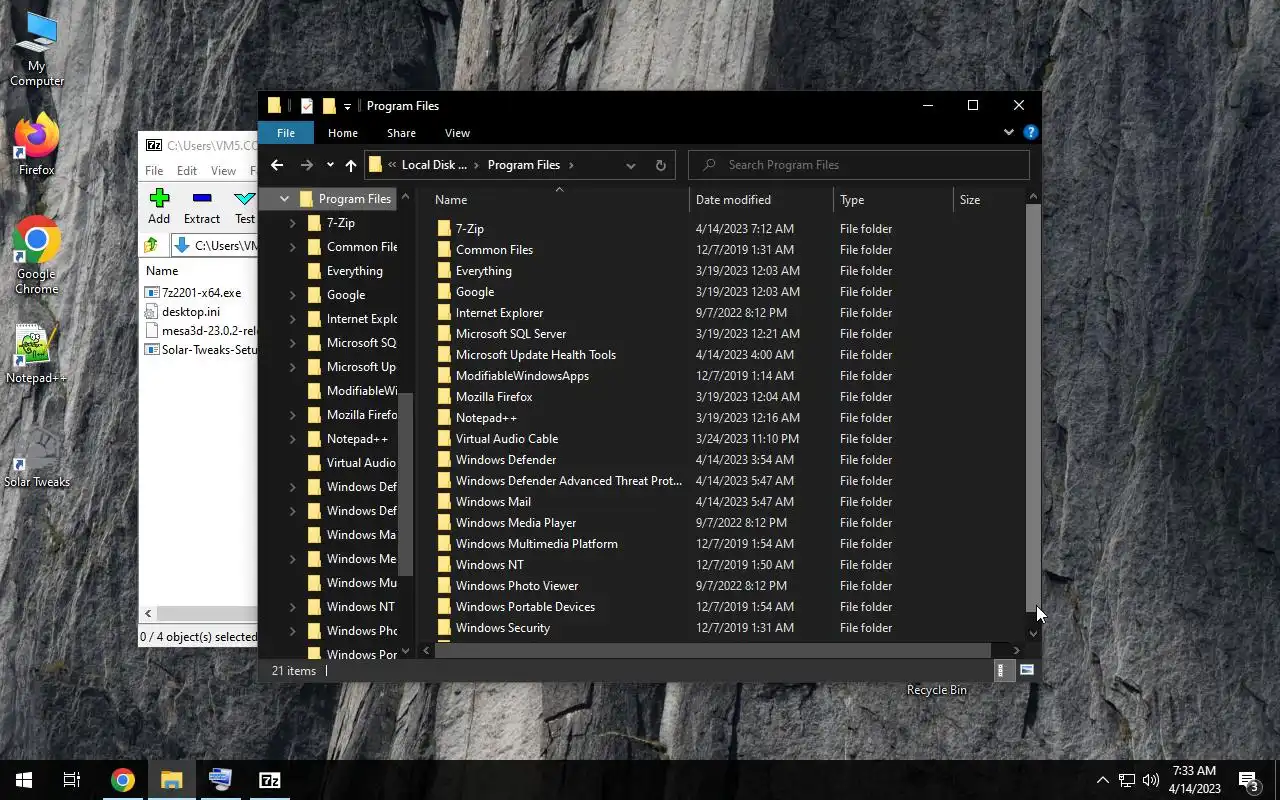Expand 7-Zip node in navigation tree

pyautogui.click(x=292, y=223)
